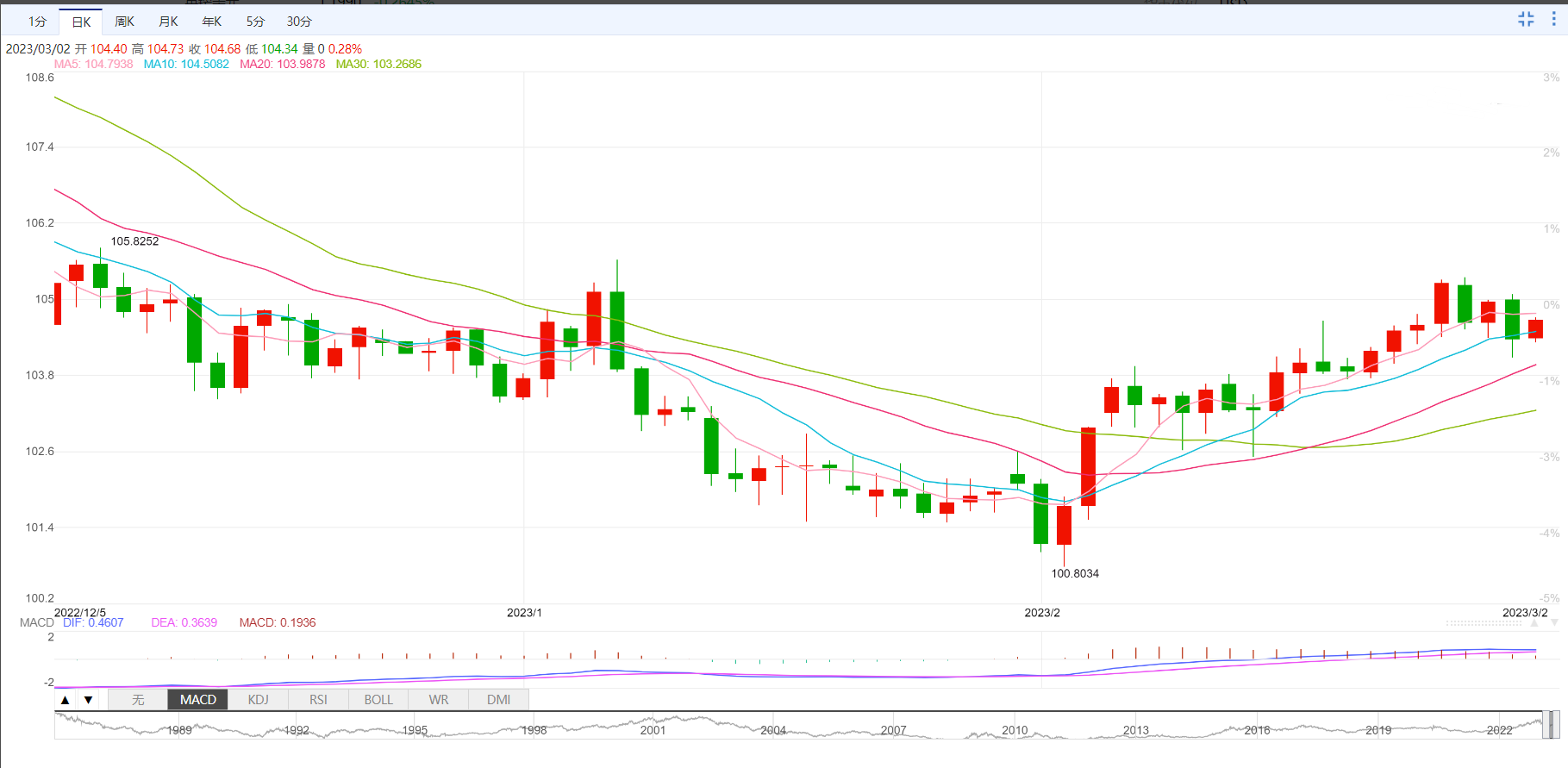Screen dimensions: 1568x768
Task: Click the MA10: 104.5082 legend label
Action: point(186,64)
